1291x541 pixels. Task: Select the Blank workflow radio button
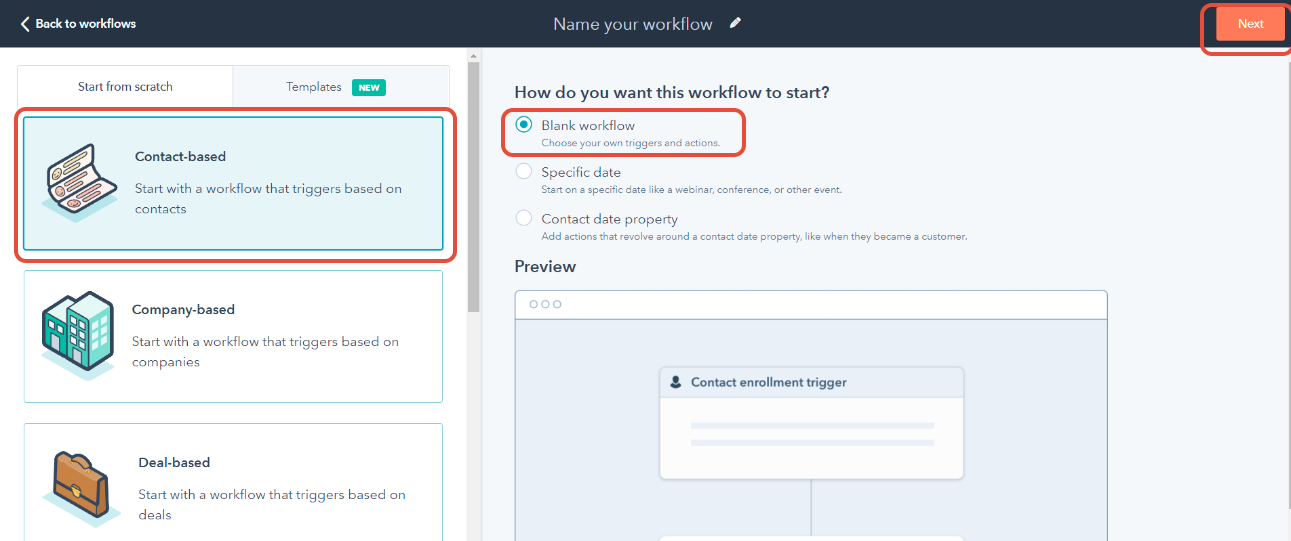524,125
